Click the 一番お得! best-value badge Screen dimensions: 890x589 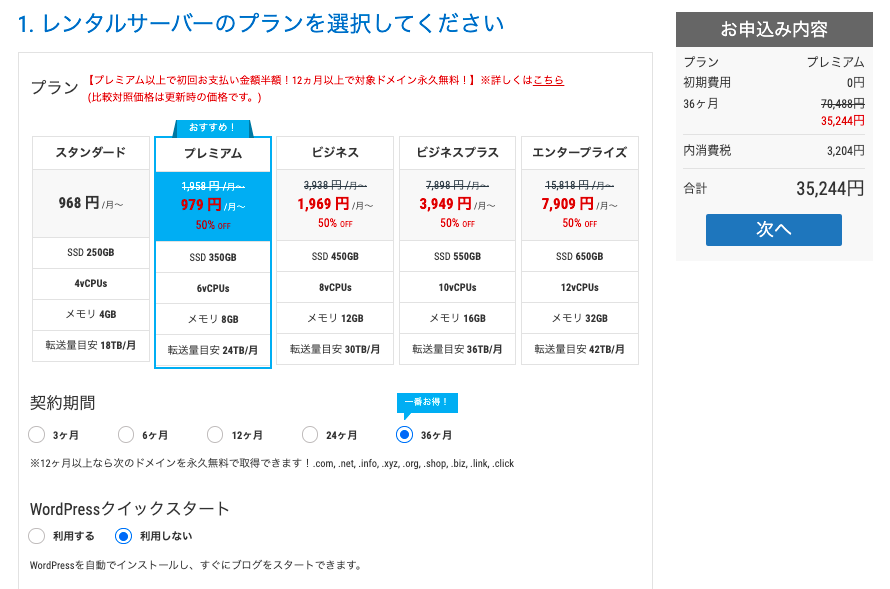click(427, 402)
